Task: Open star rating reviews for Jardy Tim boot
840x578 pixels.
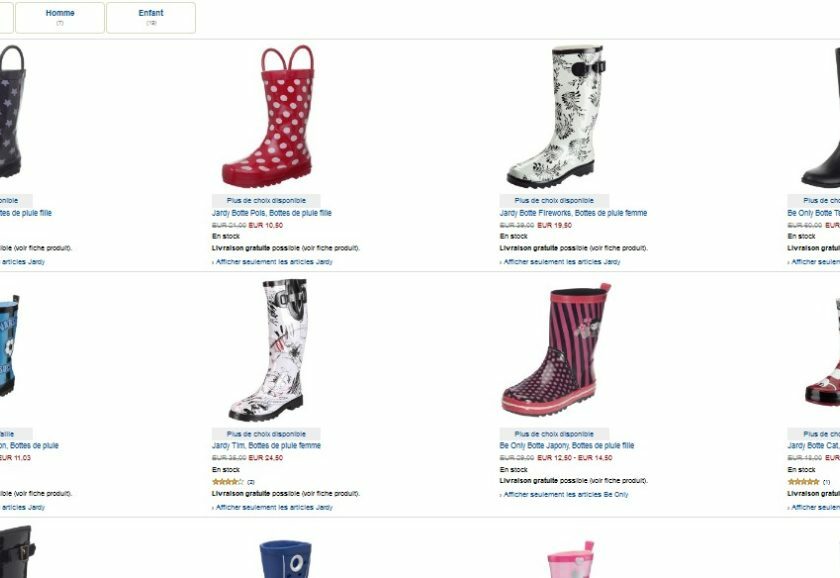Action: pos(233,482)
